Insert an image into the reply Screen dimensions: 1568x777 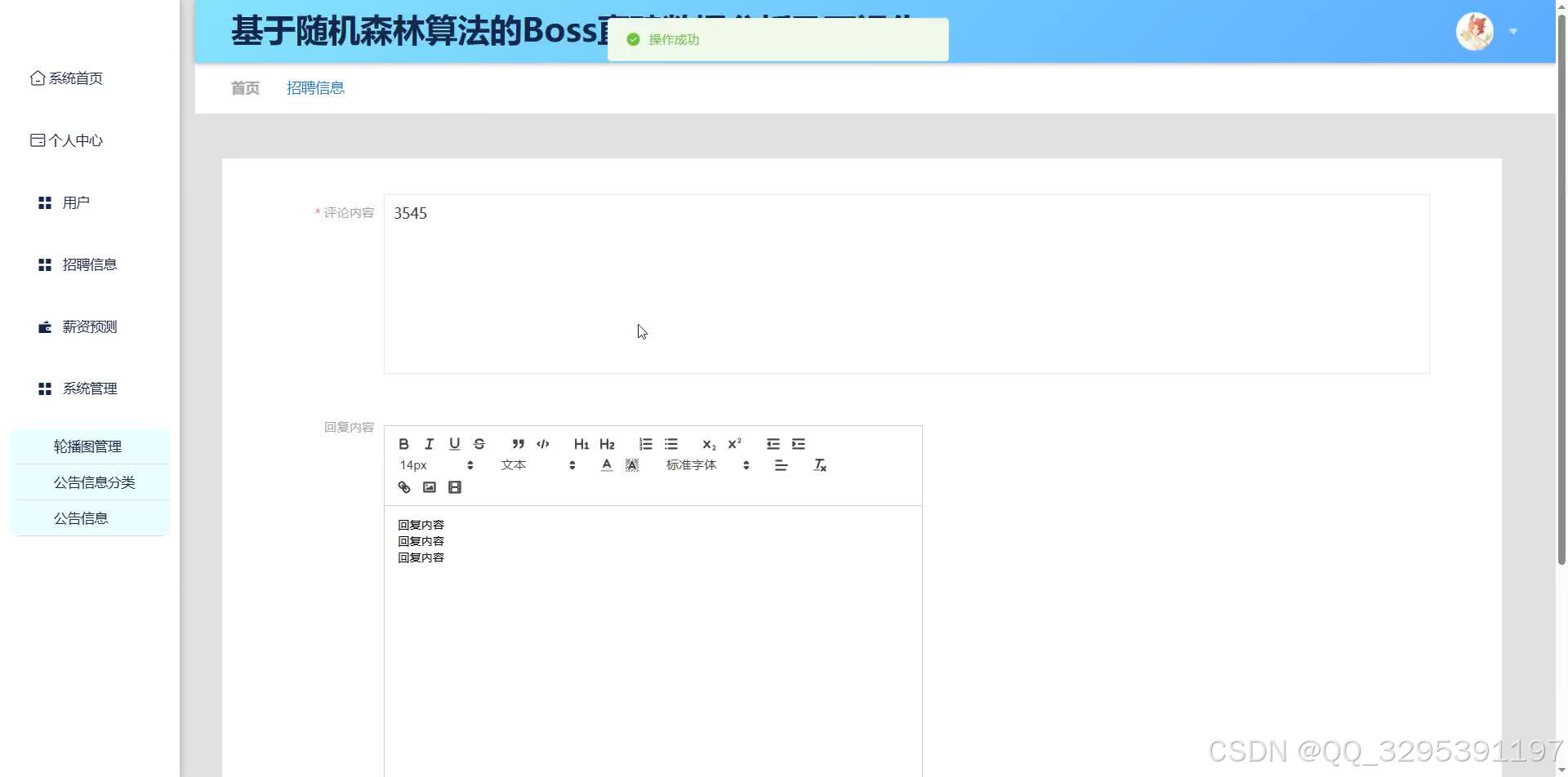click(x=430, y=487)
